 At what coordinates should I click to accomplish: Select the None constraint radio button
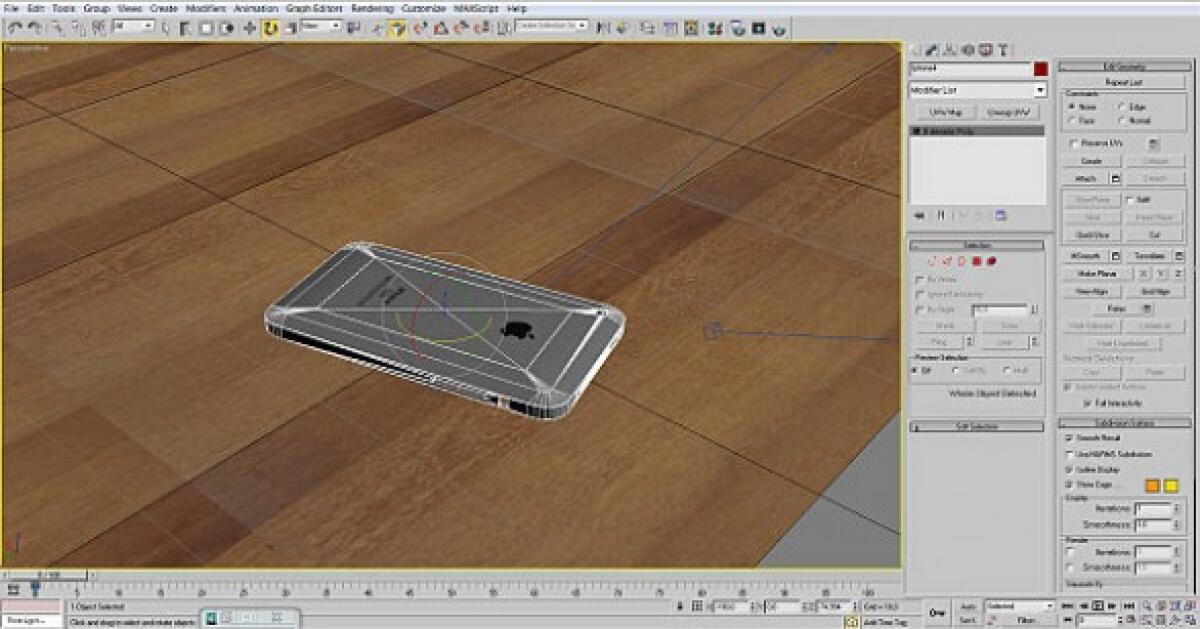click(1071, 106)
